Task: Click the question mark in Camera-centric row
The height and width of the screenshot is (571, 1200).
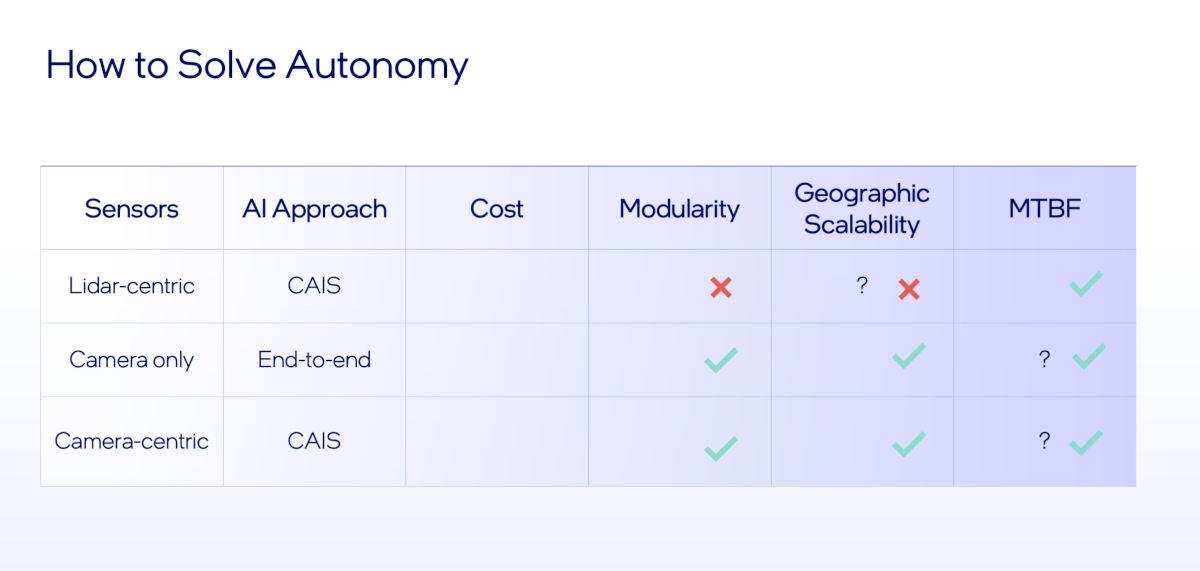Action: tap(1044, 441)
